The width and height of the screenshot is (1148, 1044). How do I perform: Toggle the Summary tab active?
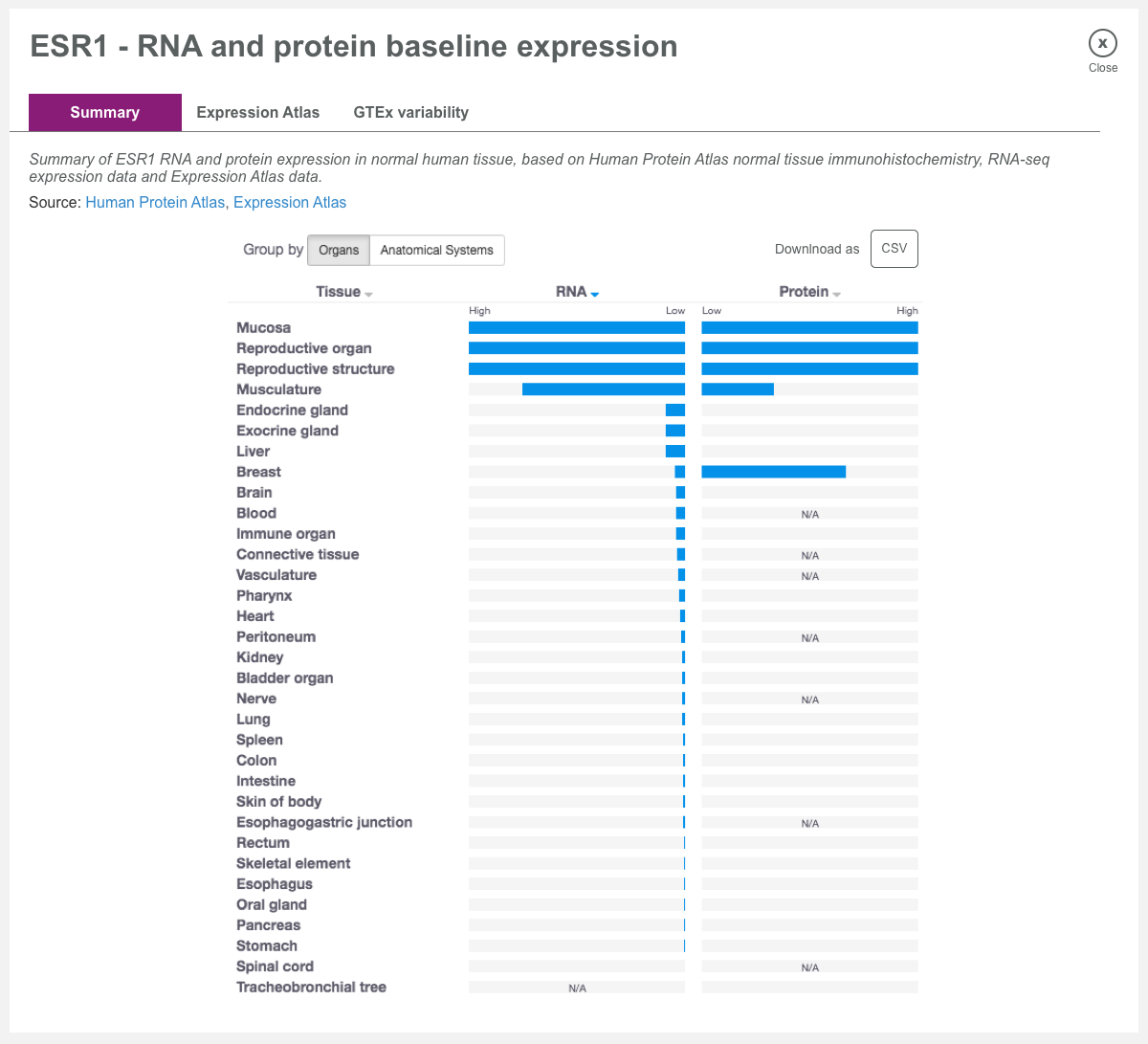(x=104, y=112)
